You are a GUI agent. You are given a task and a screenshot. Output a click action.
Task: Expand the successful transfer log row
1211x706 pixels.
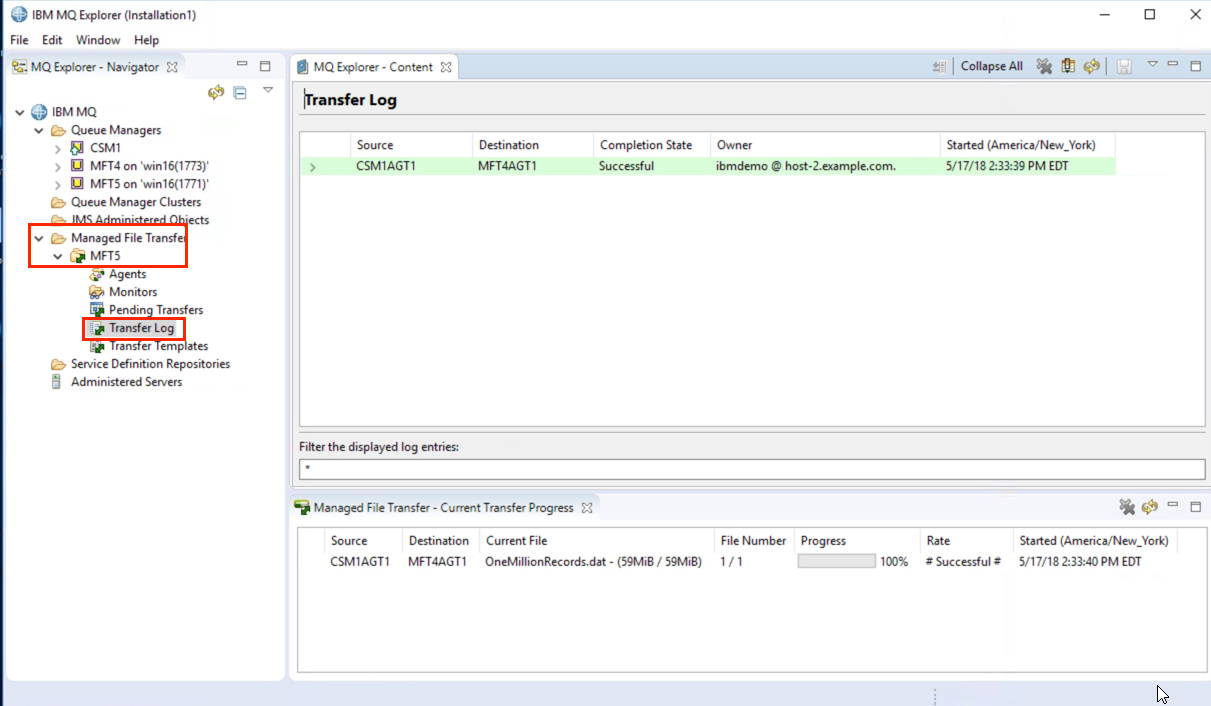[x=313, y=167]
